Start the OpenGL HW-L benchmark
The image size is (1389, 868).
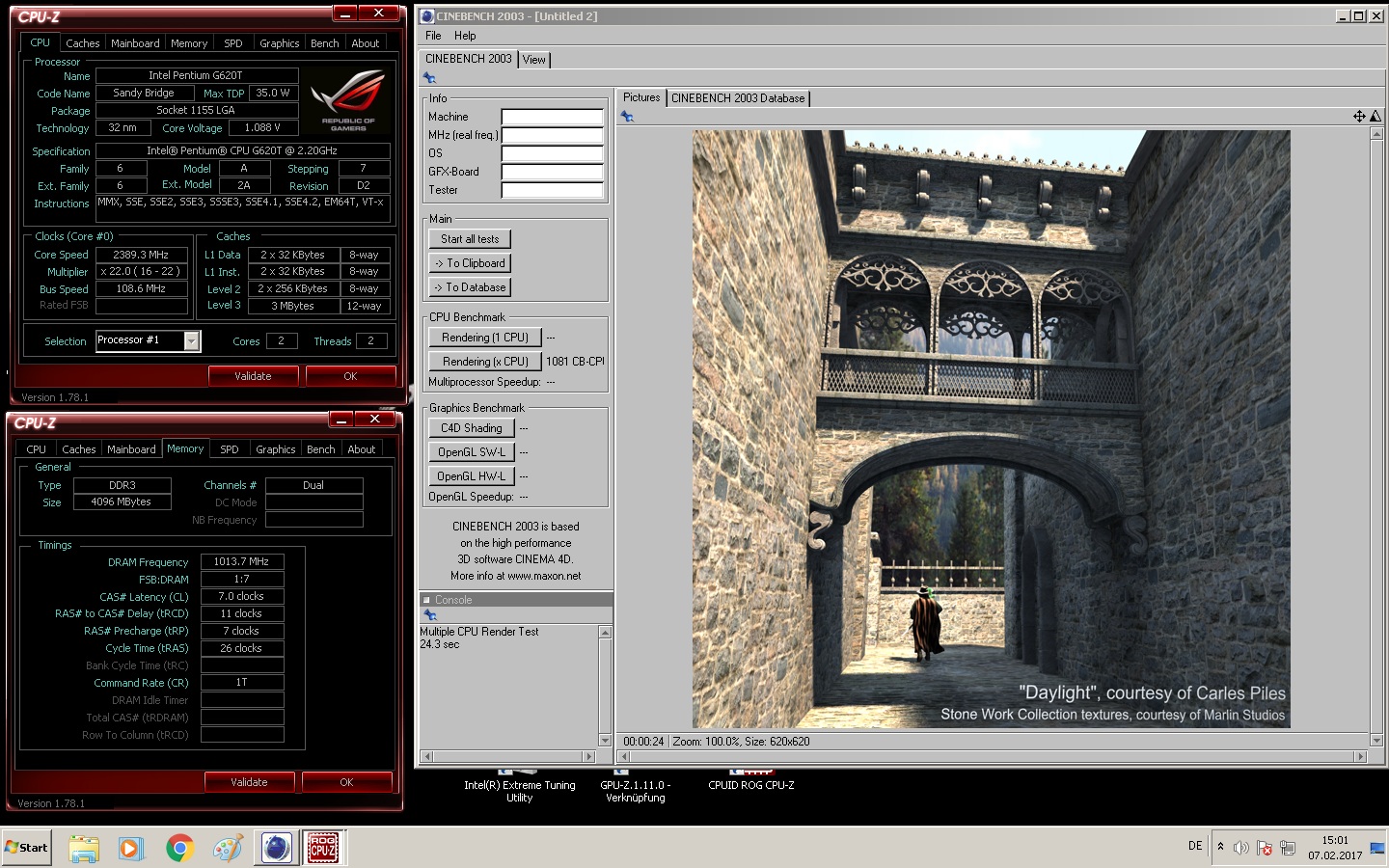pos(472,476)
